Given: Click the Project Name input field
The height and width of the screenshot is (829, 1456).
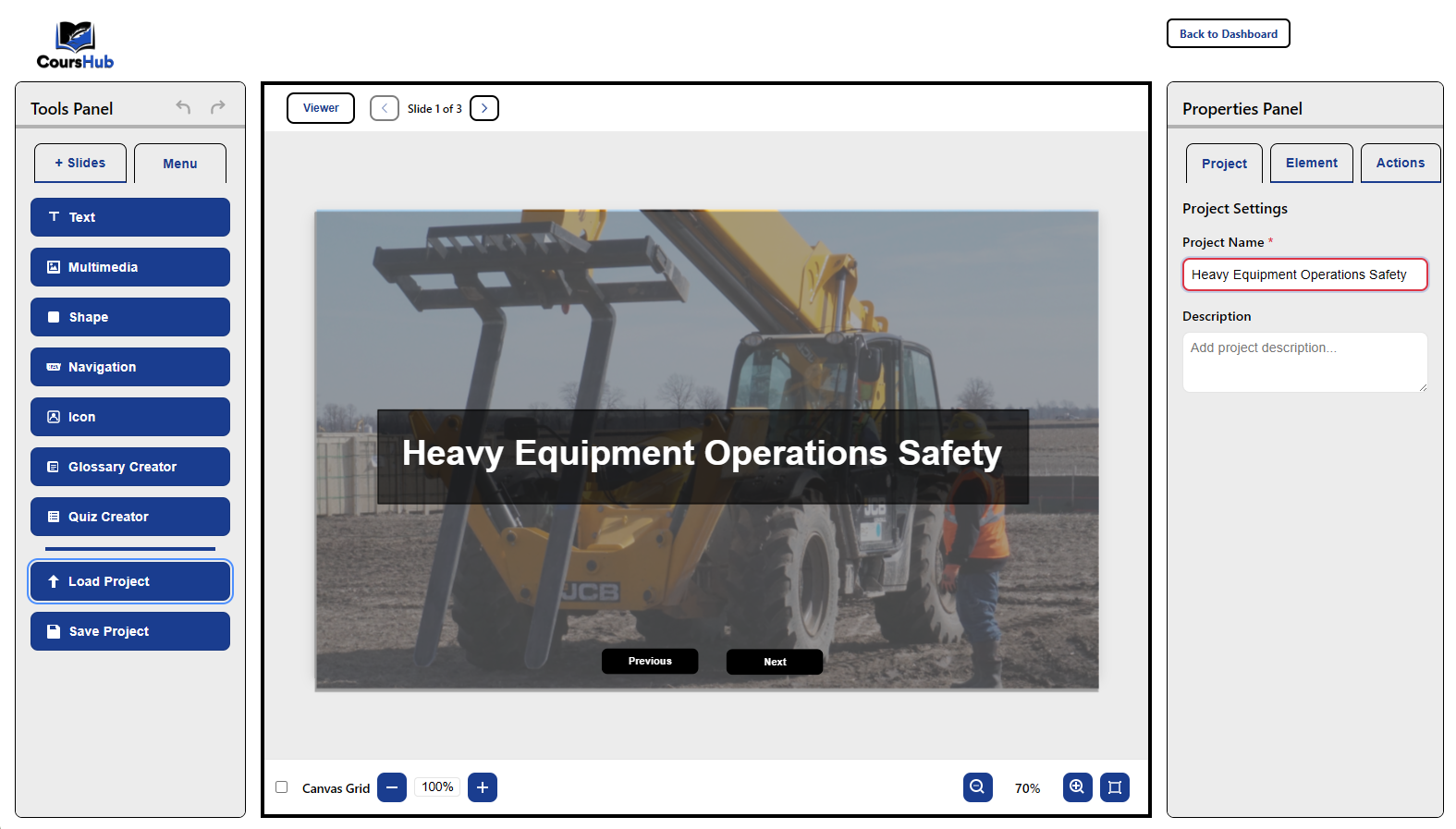Looking at the screenshot, I should coord(1304,274).
